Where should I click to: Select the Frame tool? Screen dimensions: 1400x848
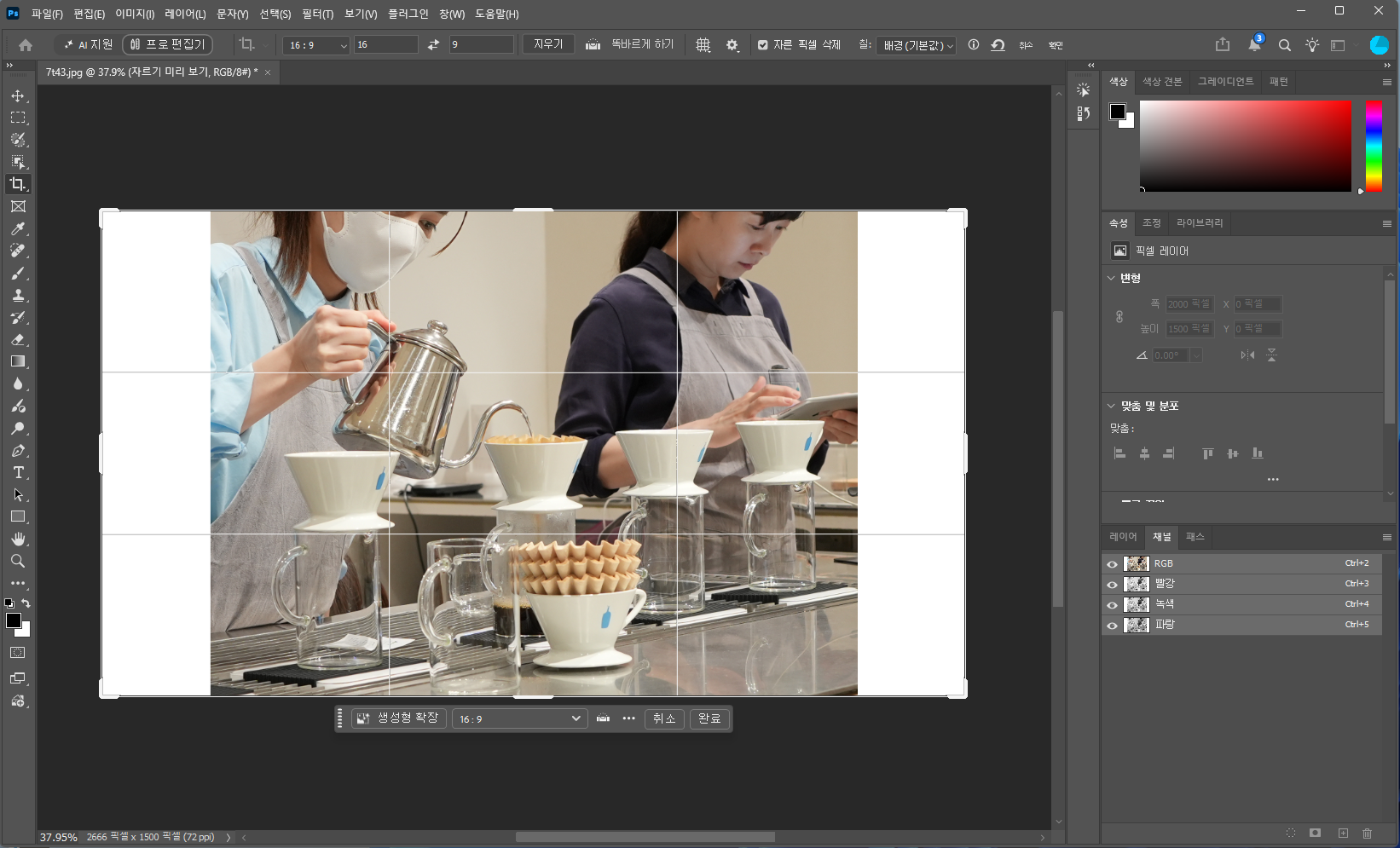click(x=18, y=206)
